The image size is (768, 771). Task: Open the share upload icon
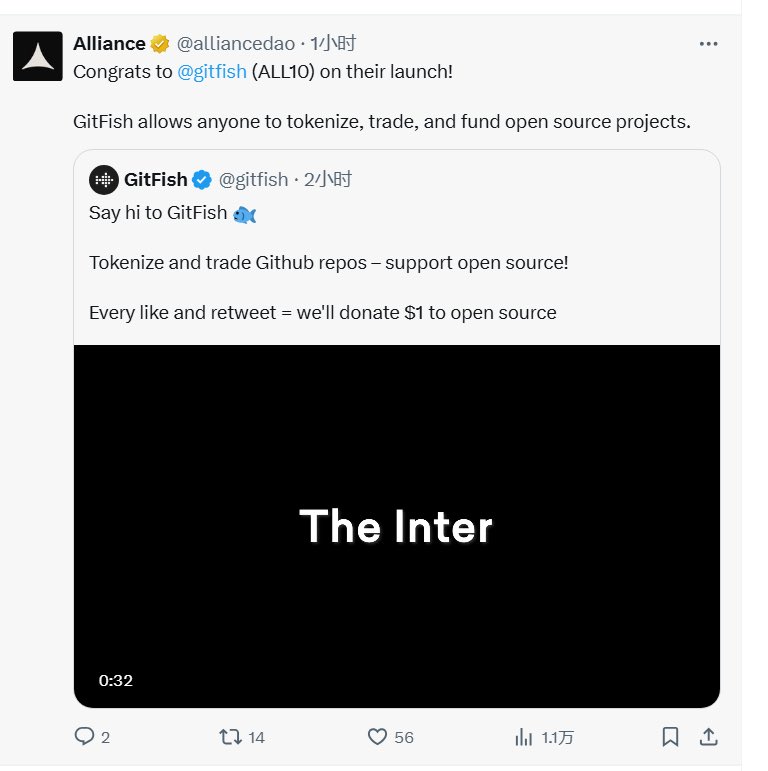(709, 737)
